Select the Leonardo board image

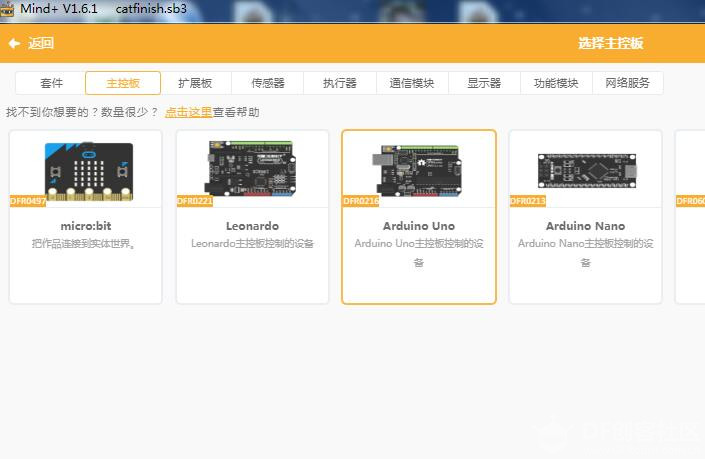click(250, 169)
